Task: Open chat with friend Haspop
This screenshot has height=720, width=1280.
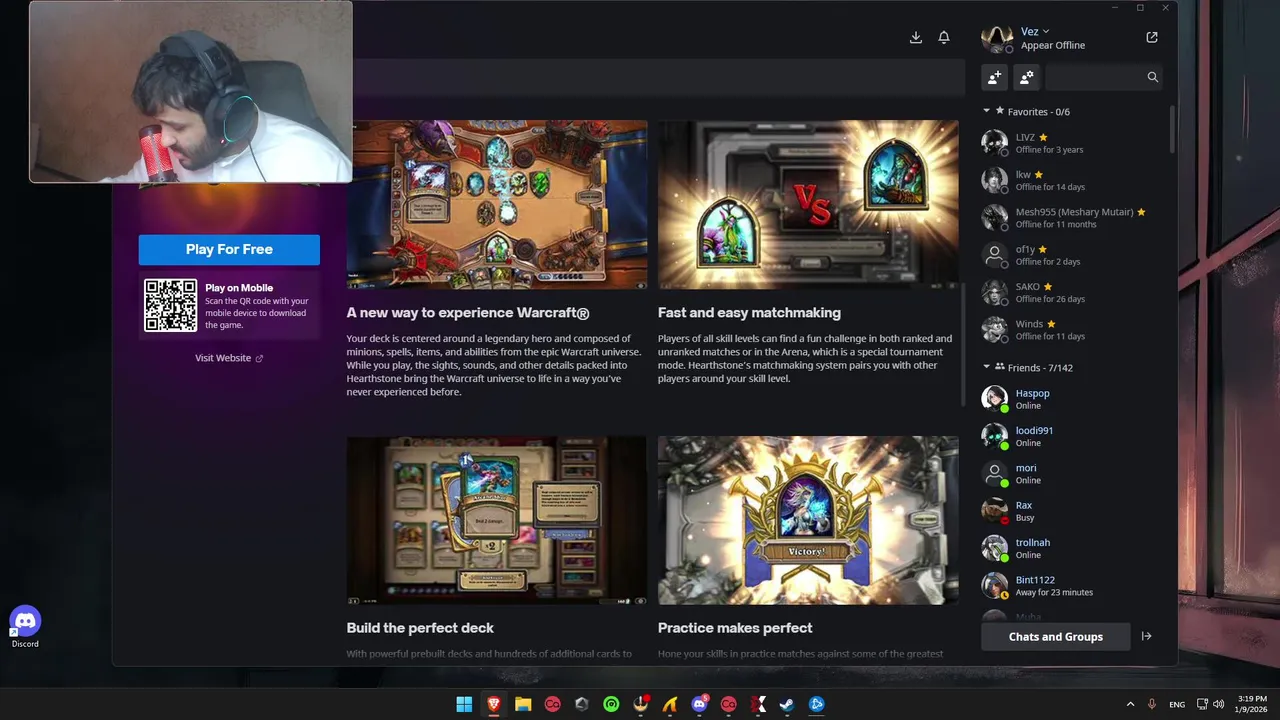Action: [1070, 399]
